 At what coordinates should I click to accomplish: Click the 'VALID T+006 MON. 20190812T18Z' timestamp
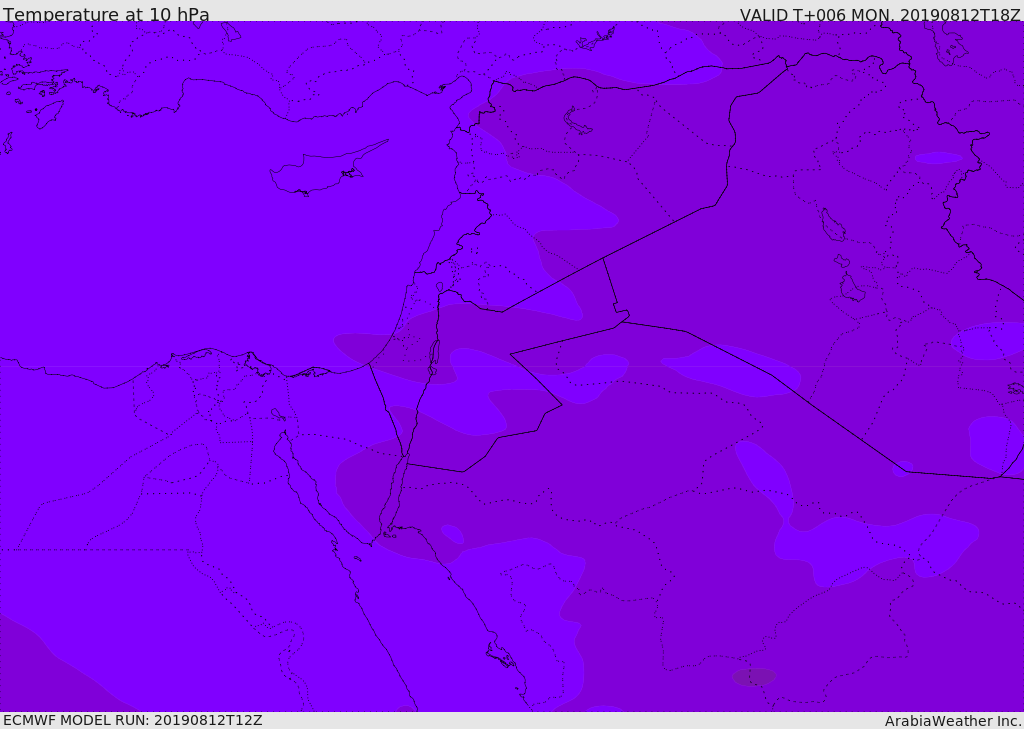(880, 14)
